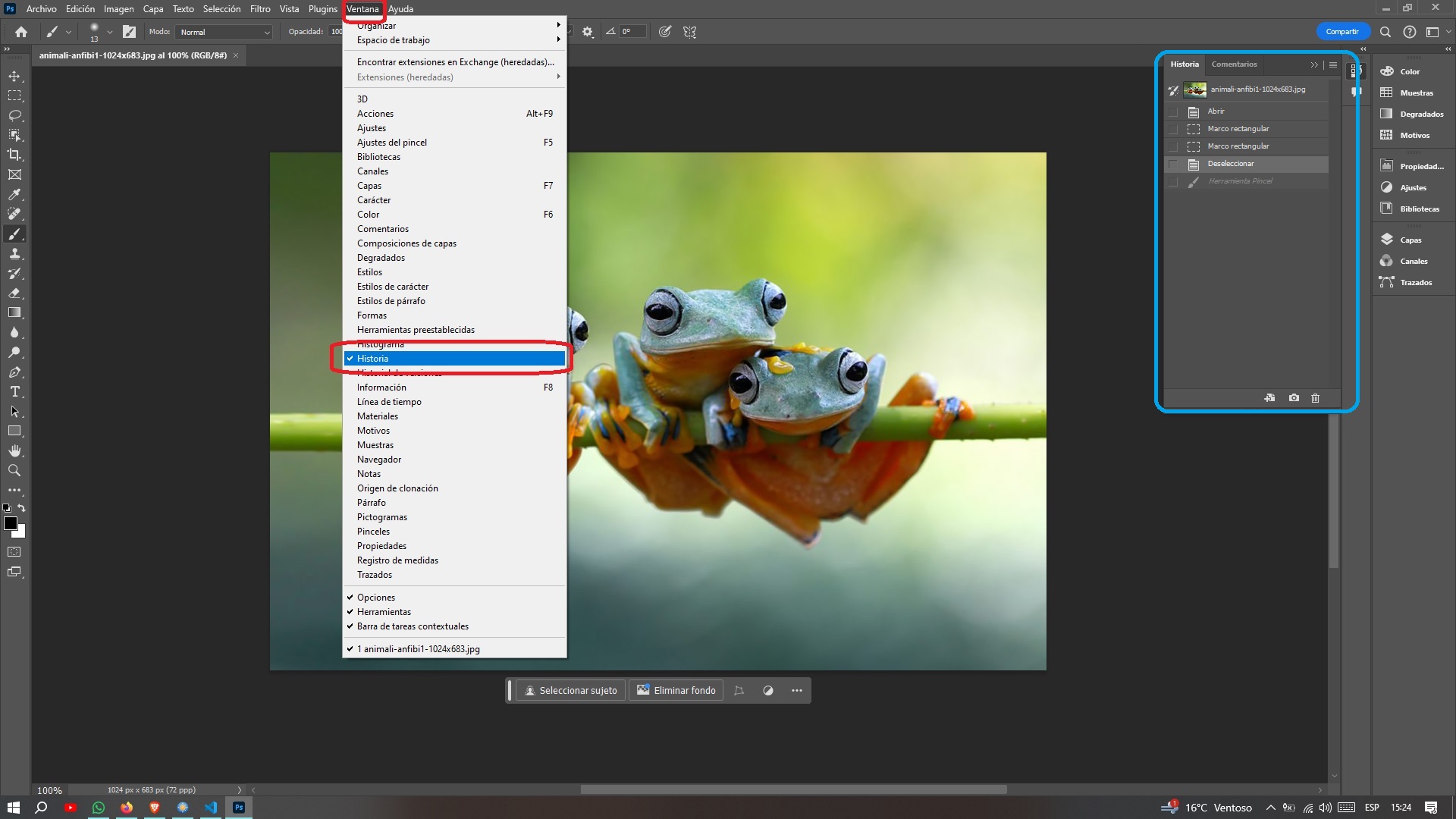Switch to Comentarios tab
This screenshot has height=819, width=1456.
1234,64
